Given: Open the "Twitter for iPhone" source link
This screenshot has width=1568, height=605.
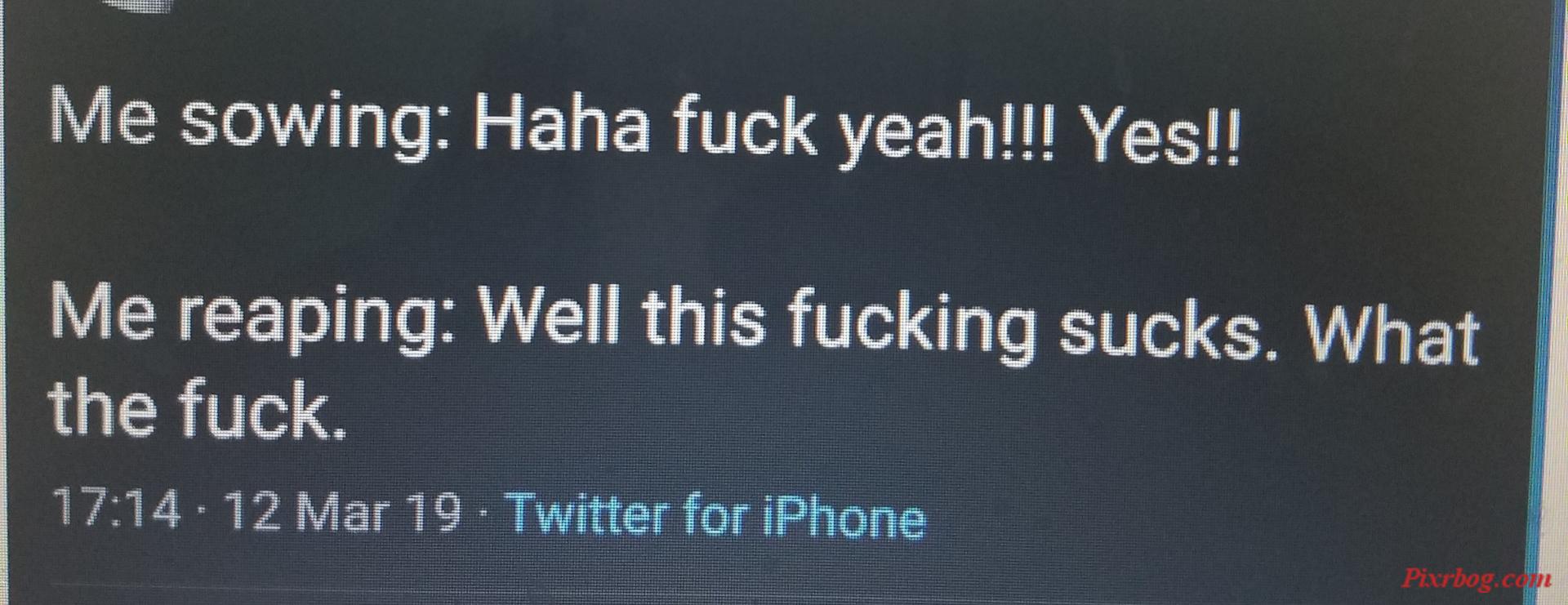Looking at the screenshot, I should tap(716, 515).
